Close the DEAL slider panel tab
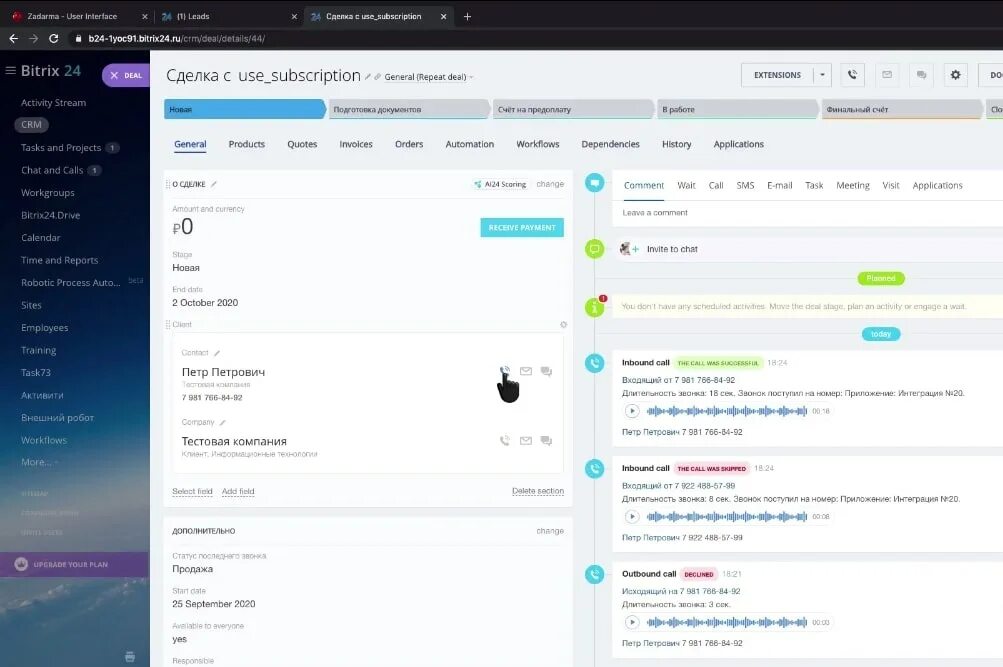 point(114,75)
